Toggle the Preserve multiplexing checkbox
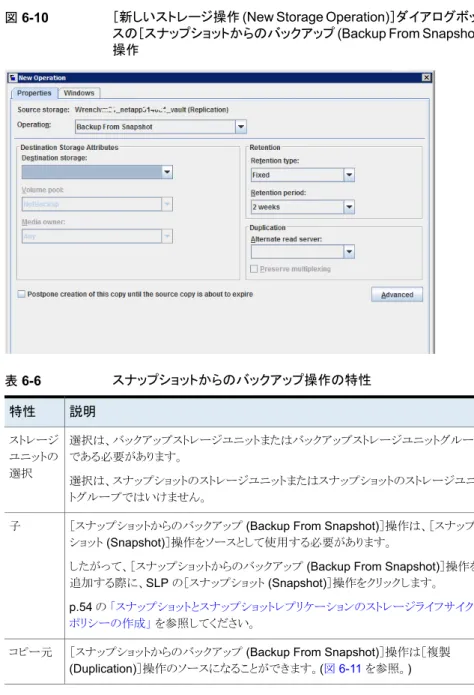 tap(254, 269)
